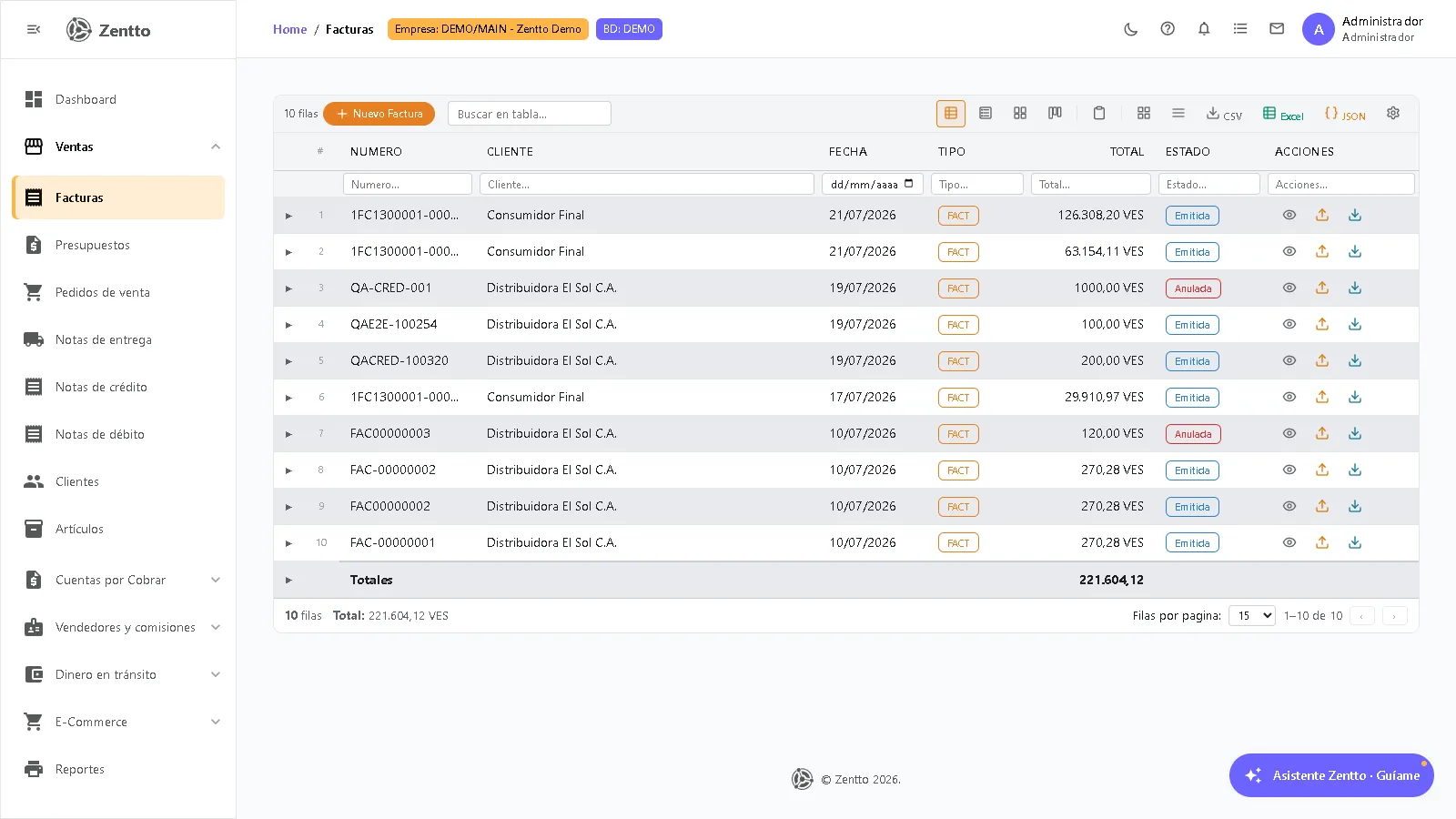Switch to the table grid view
1456x819 pixels.
point(951,114)
